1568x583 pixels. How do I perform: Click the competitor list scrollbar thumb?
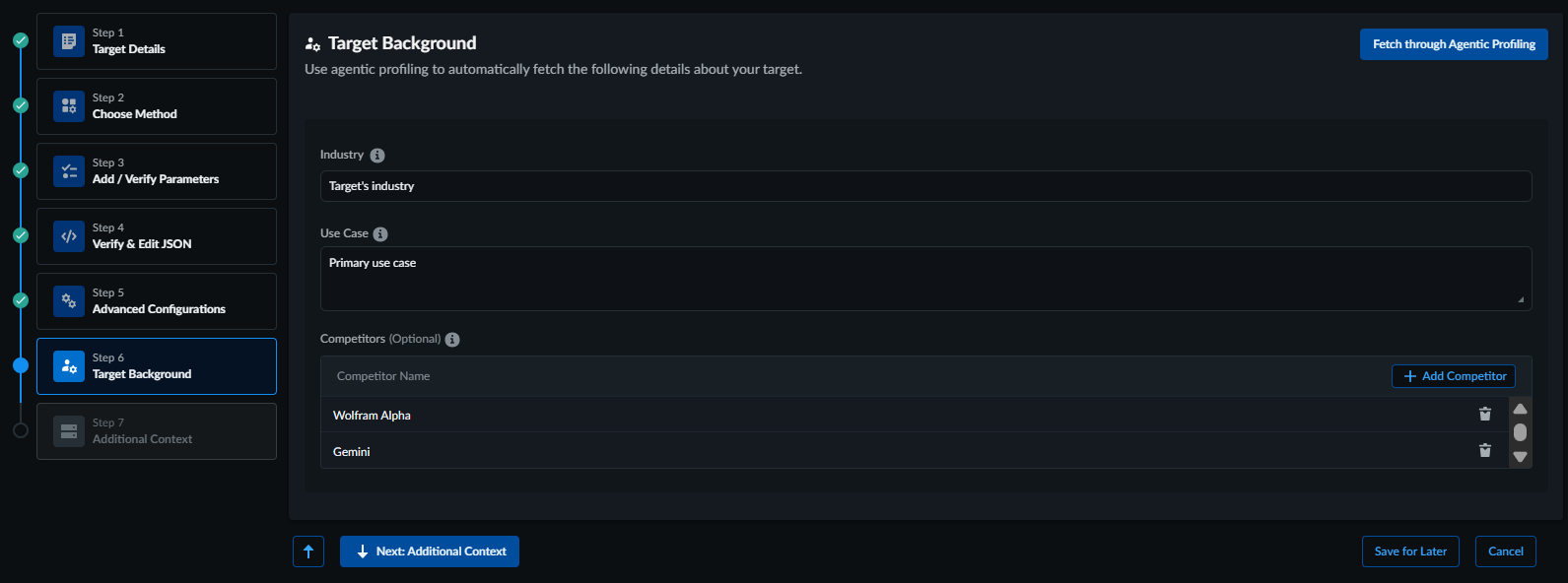point(1520,432)
